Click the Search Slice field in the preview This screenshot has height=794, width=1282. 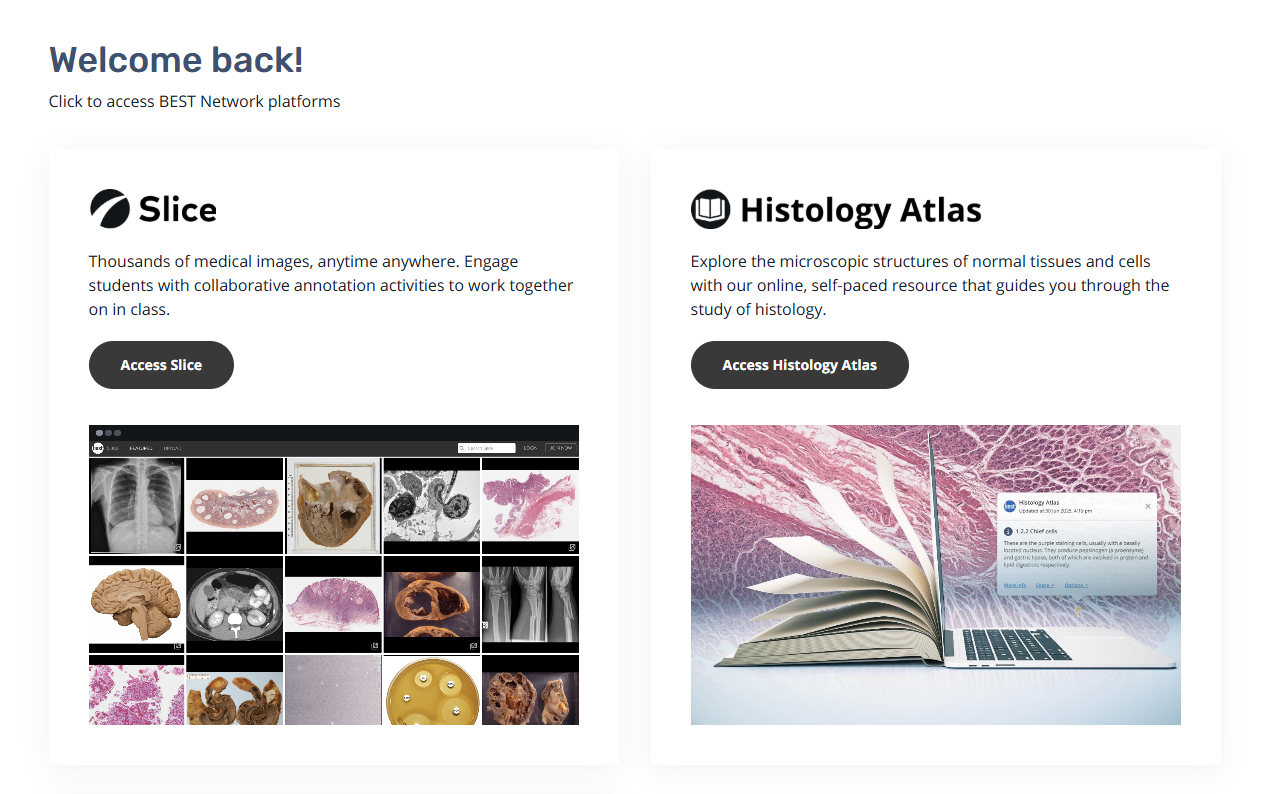click(x=486, y=448)
